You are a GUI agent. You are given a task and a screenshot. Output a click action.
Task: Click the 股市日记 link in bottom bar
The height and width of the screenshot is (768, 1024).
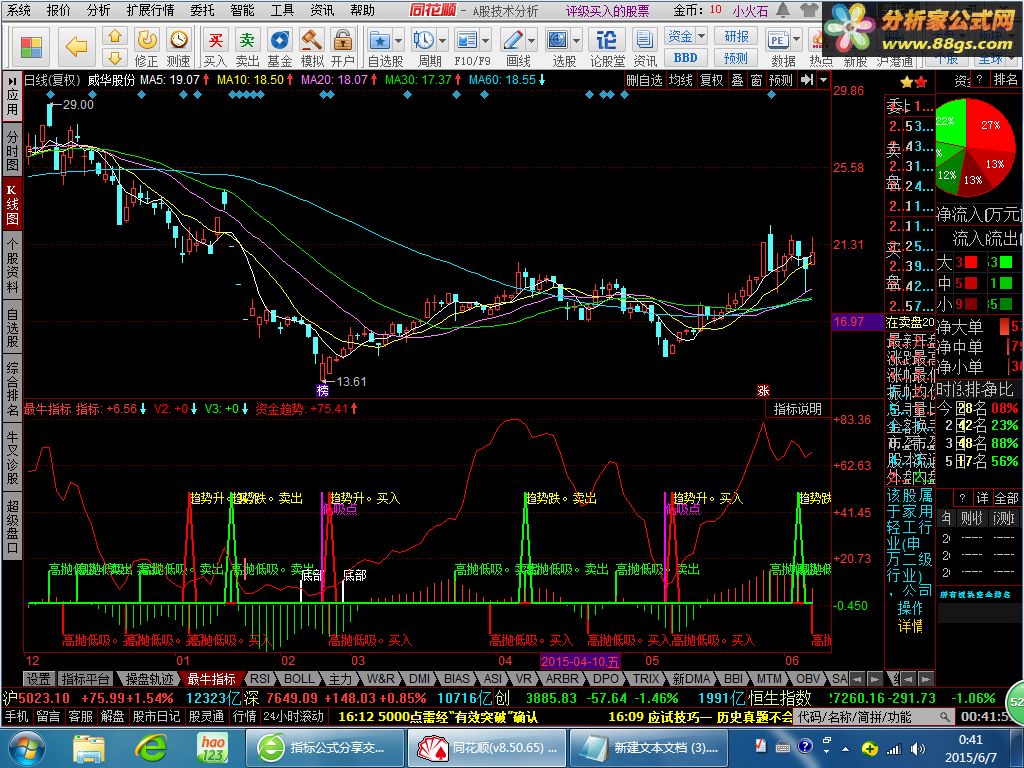(156, 716)
